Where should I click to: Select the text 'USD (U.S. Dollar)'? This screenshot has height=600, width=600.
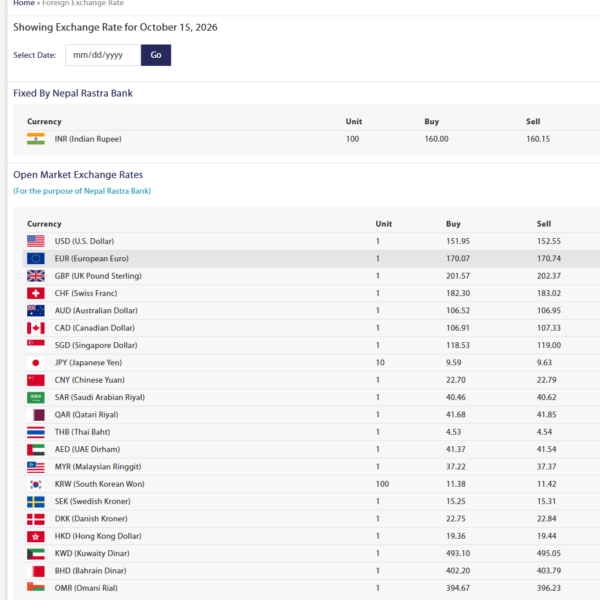[x=84, y=241]
